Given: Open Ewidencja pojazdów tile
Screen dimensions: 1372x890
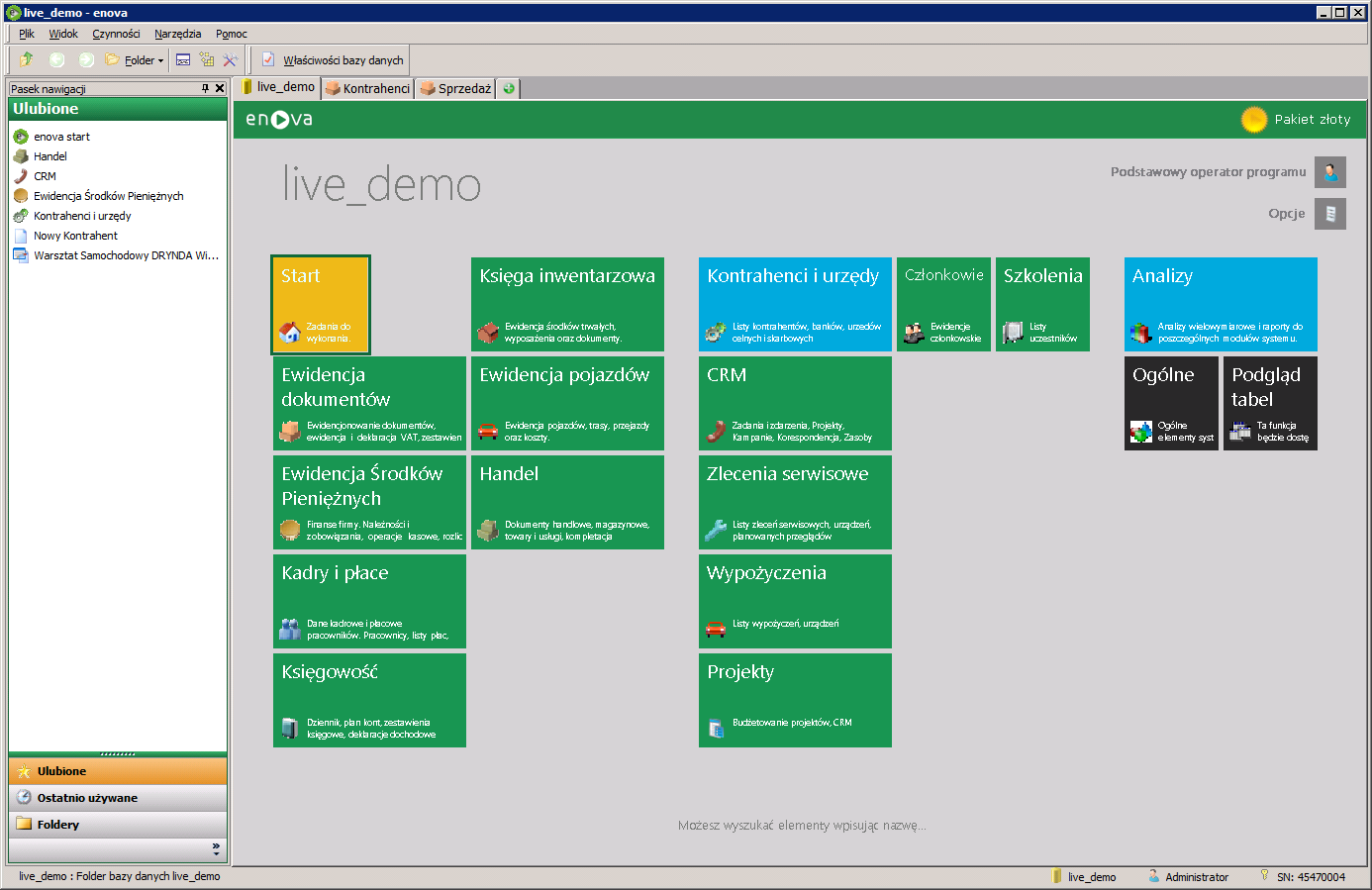Looking at the screenshot, I should point(567,403).
